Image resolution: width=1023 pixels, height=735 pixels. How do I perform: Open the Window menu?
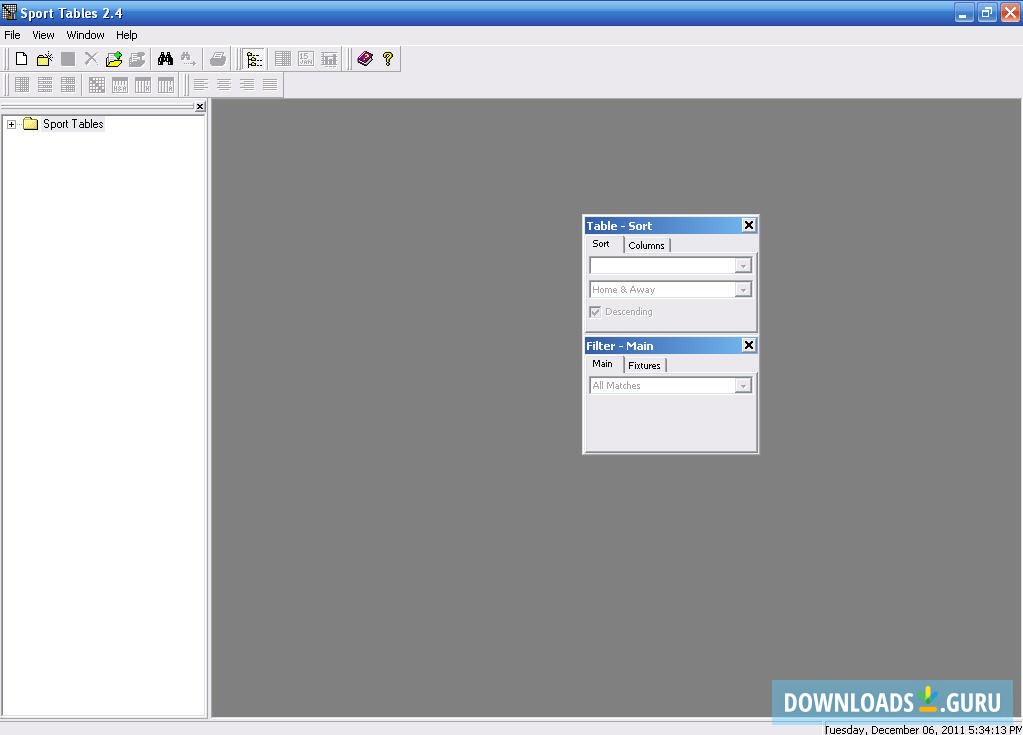(x=85, y=35)
